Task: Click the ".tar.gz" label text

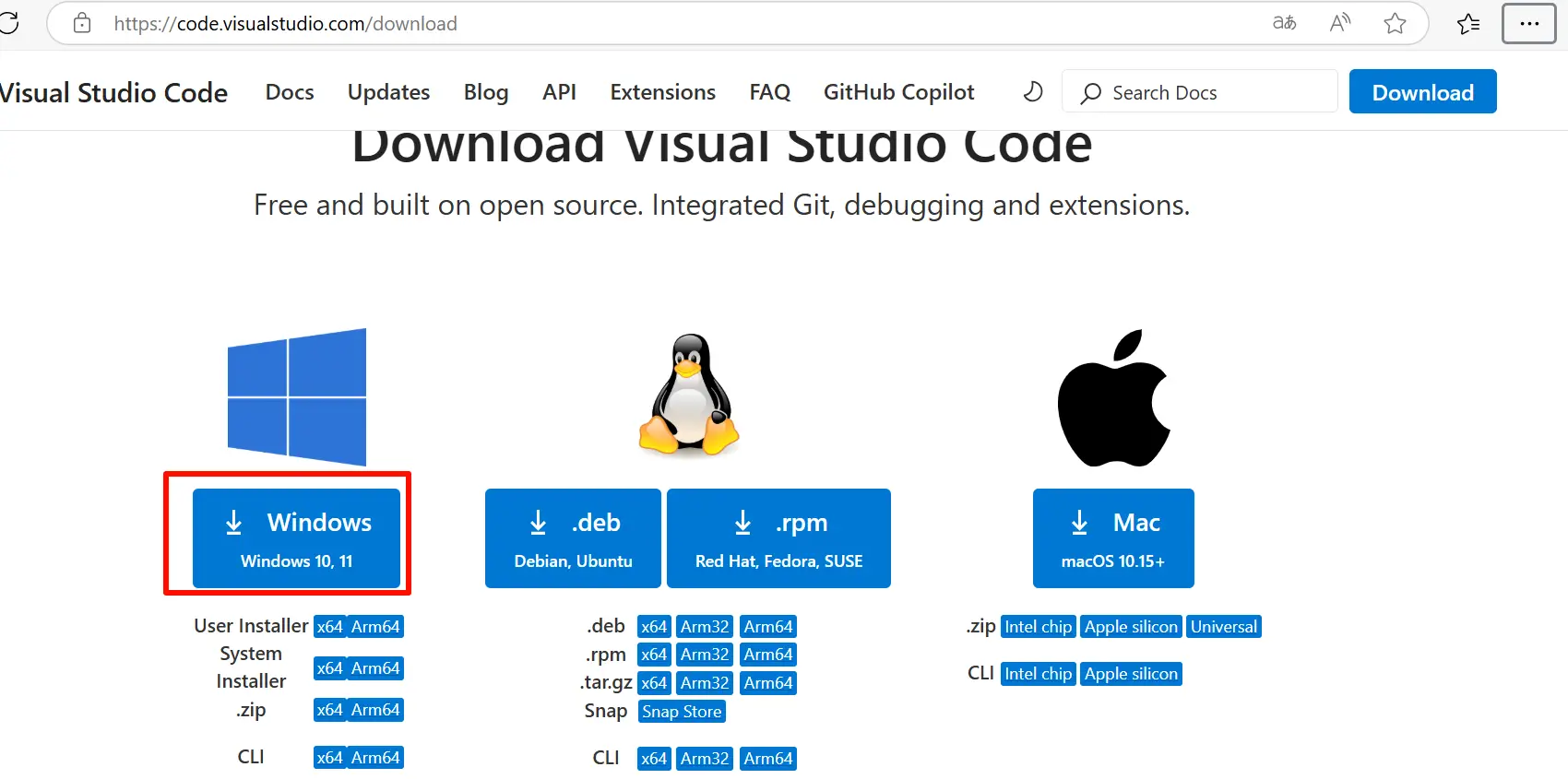Action: click(x=606, y=682)
